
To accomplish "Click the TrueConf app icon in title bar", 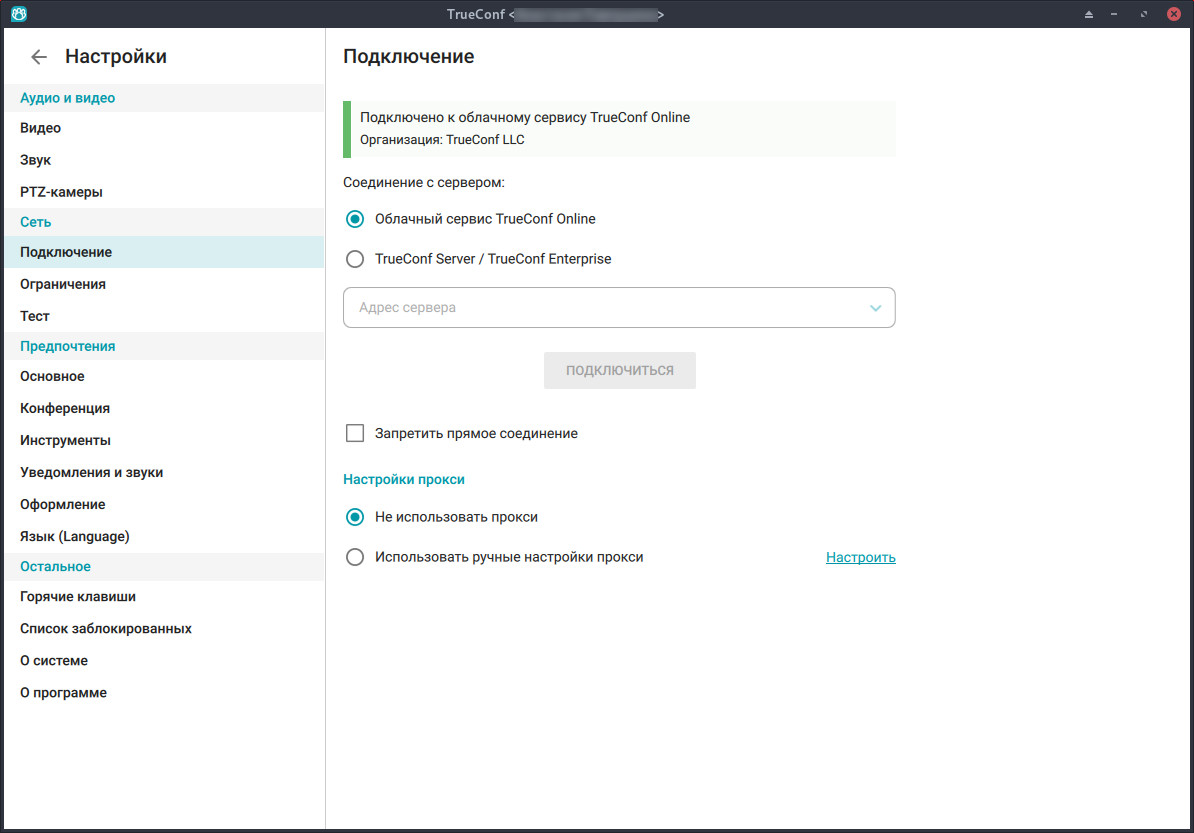I will pos(19,14).
